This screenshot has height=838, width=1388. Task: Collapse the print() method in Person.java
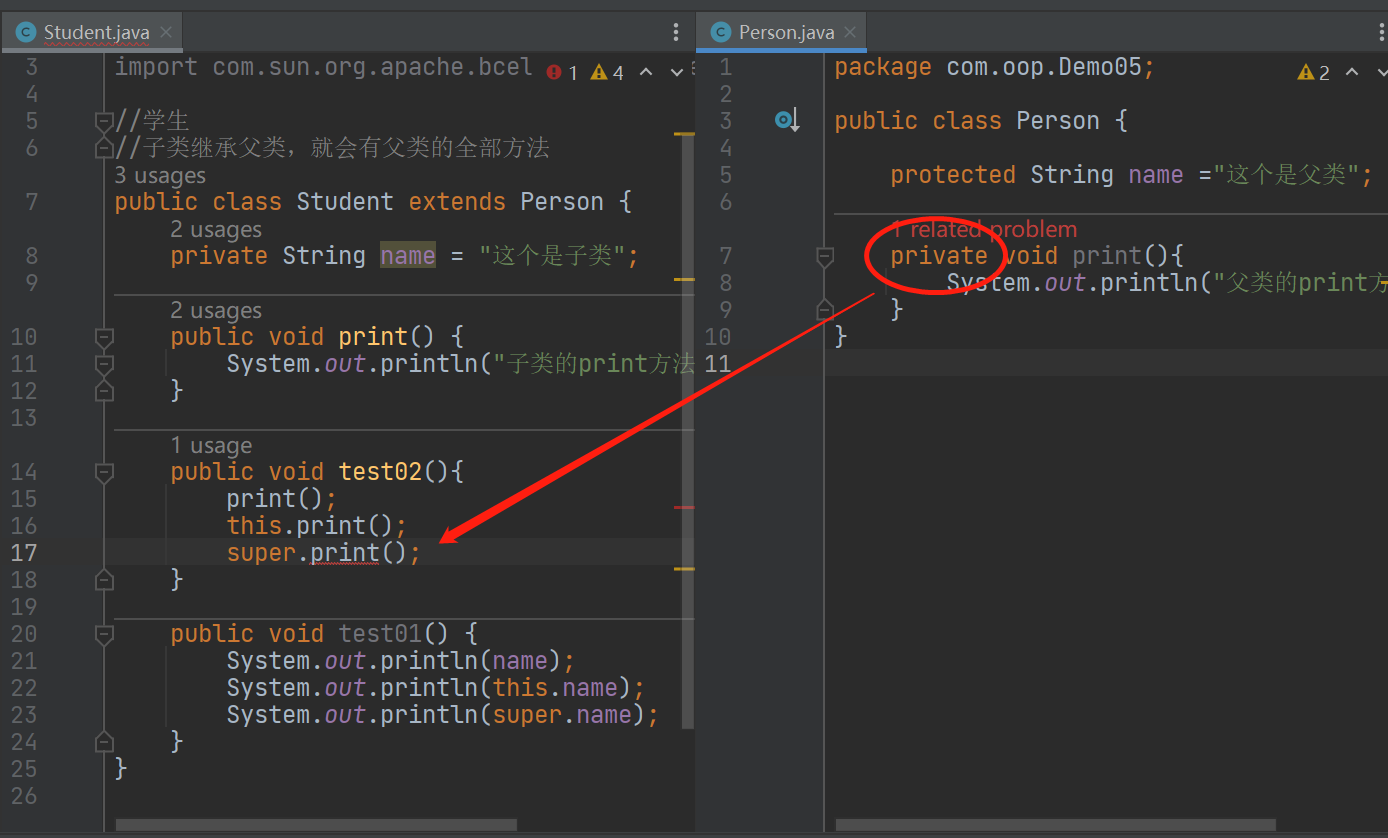[x=825, y=256]
